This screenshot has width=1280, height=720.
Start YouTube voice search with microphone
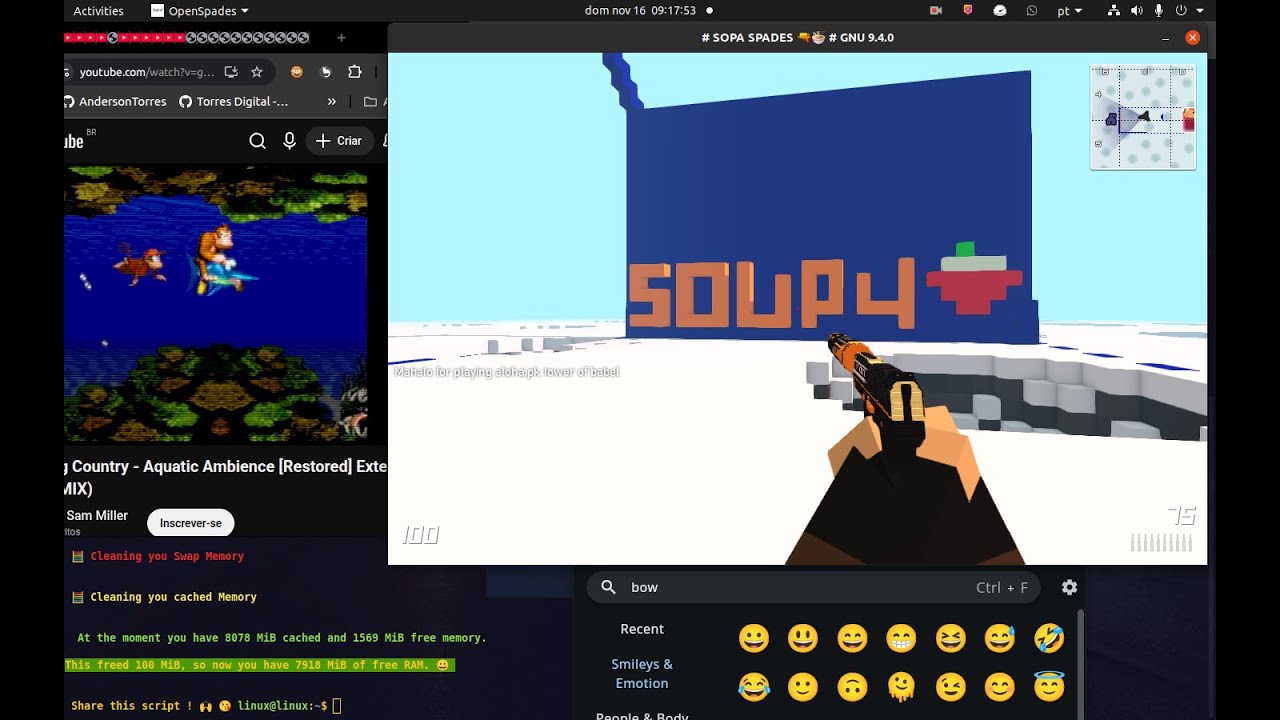pyautogui.click(x=289, y=141)
